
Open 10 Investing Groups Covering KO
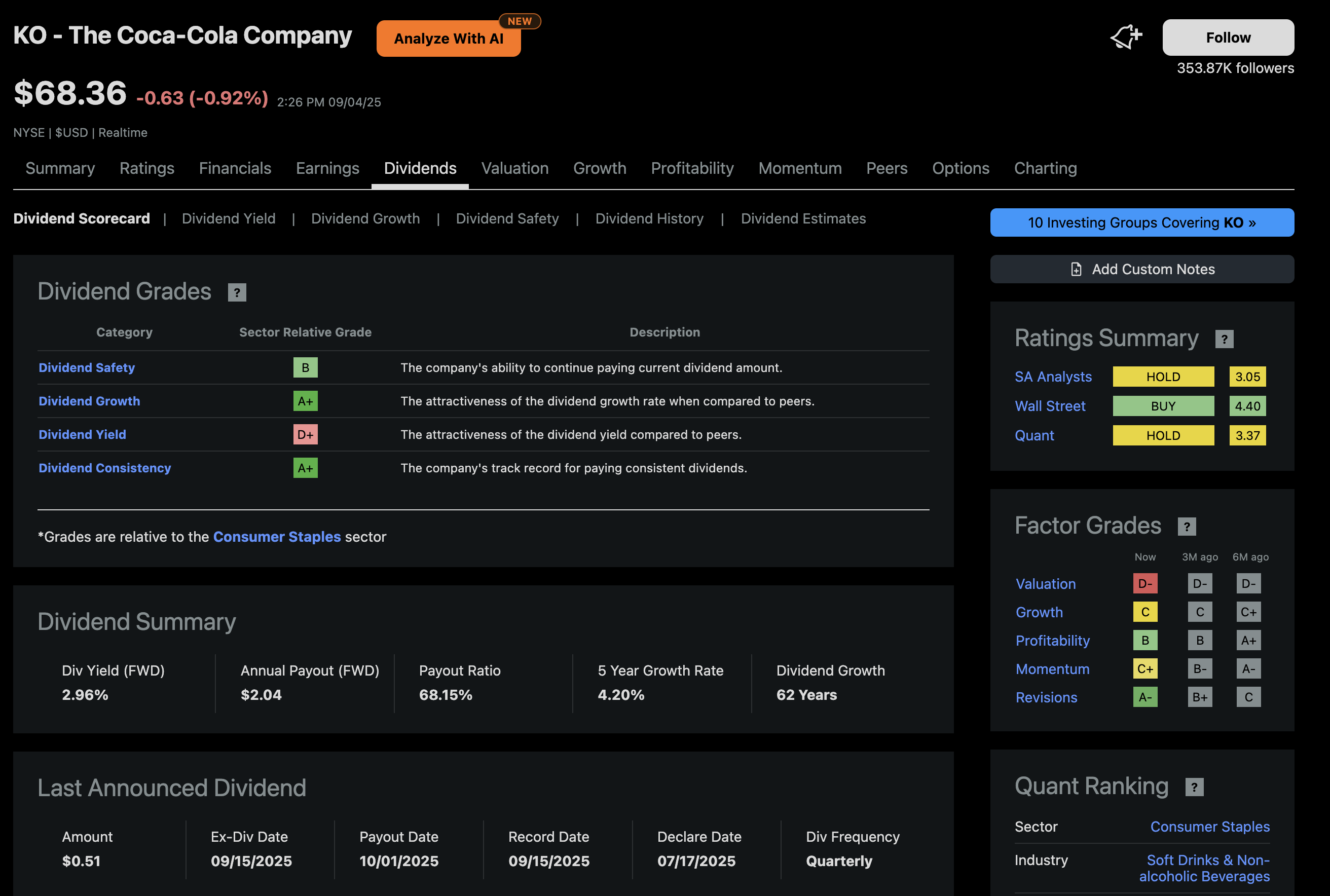tap(1141, 223)
